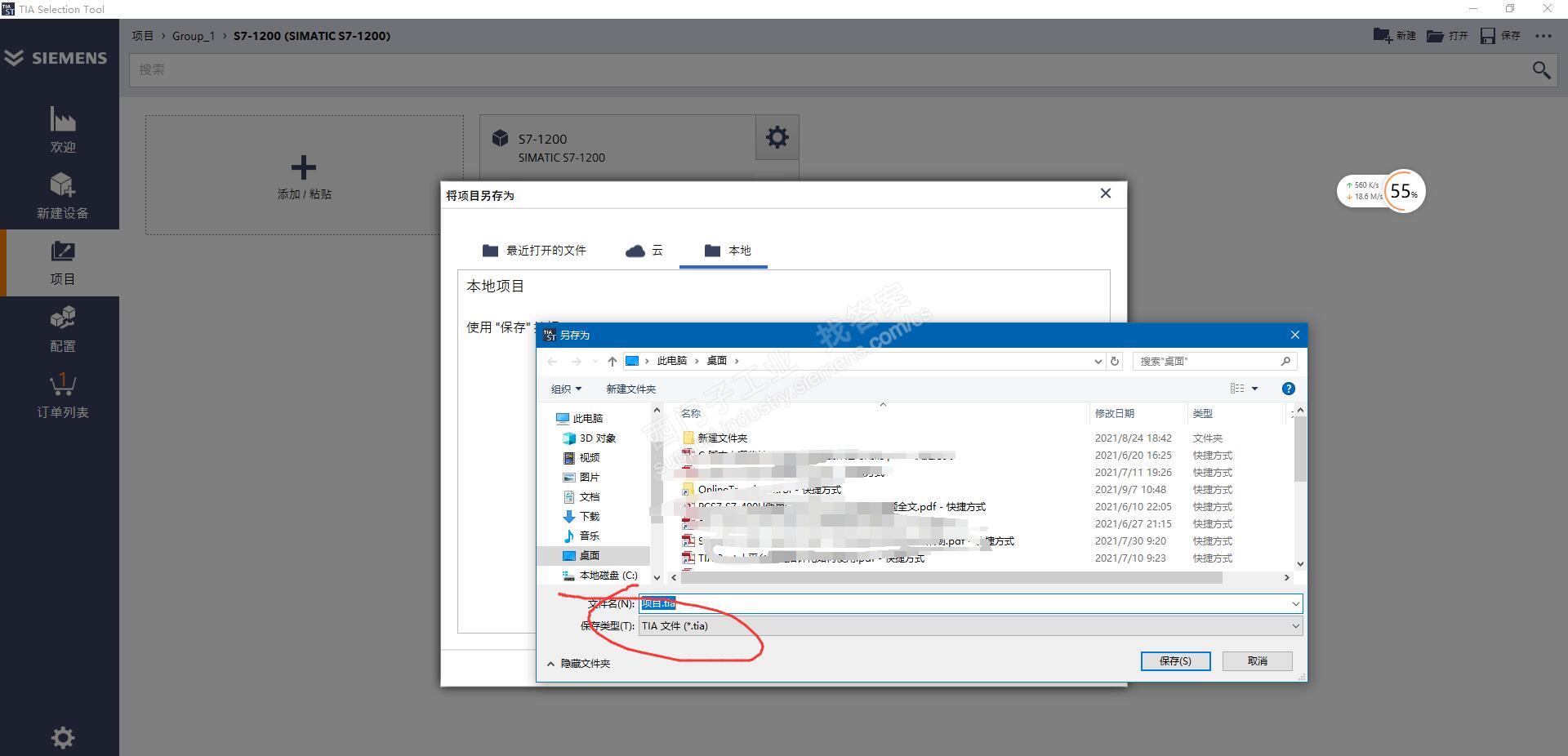Switch to 最近打开的文件 tab
This screenshot has width=1568, height=756.
(x=534, y=251)
